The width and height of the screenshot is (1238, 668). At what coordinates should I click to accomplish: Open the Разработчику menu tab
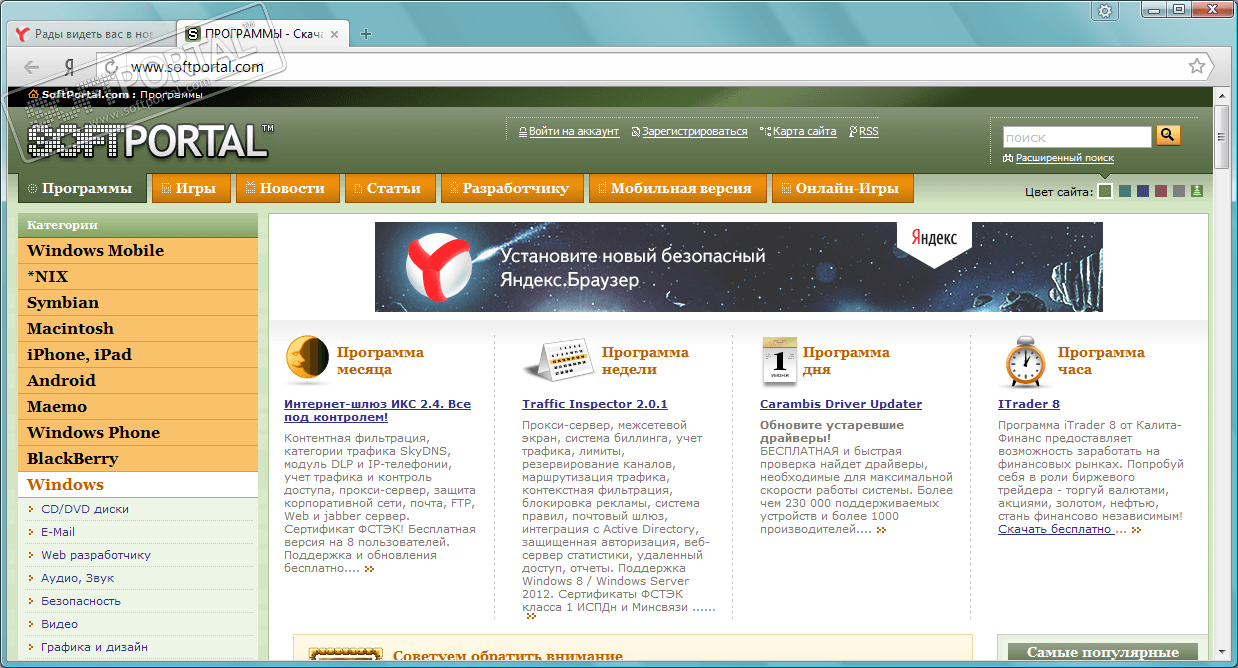(x=511, y=188)
